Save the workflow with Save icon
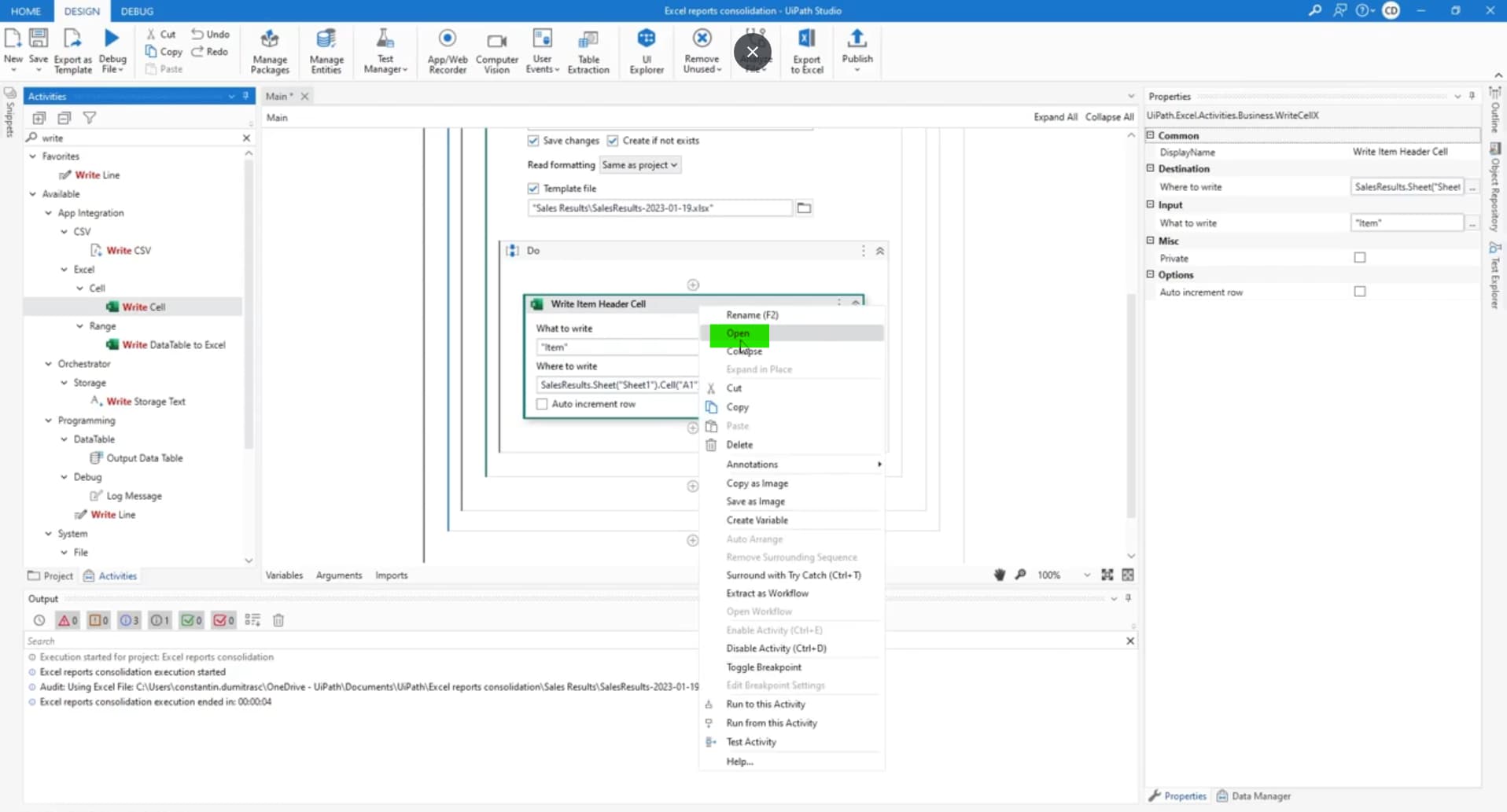The image size is (1507, 812). (x=38, y=39)
